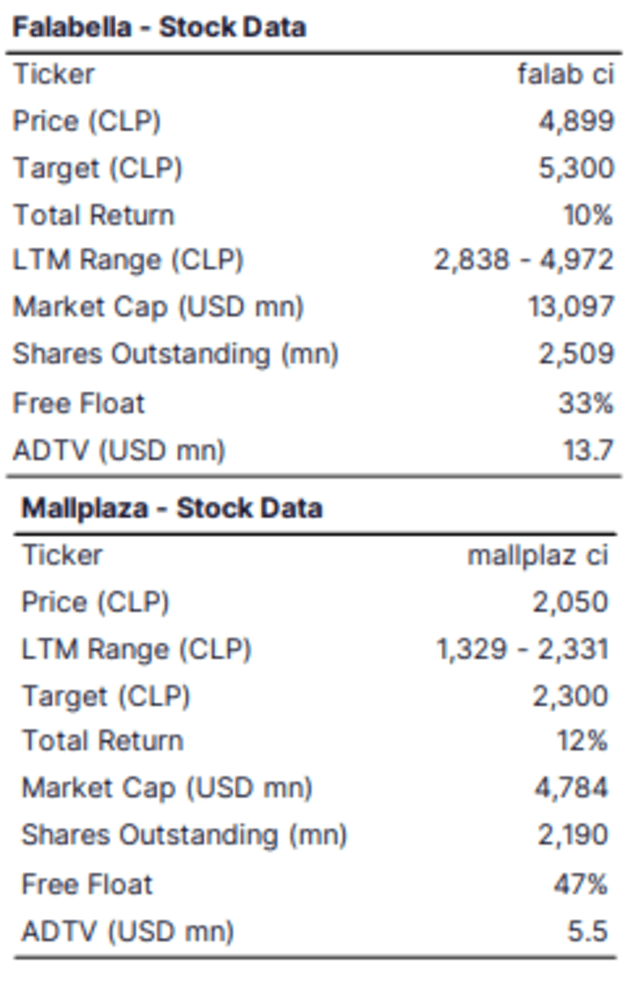
Task: Select market cap value 13,097
Action: [x=571, y=307]
